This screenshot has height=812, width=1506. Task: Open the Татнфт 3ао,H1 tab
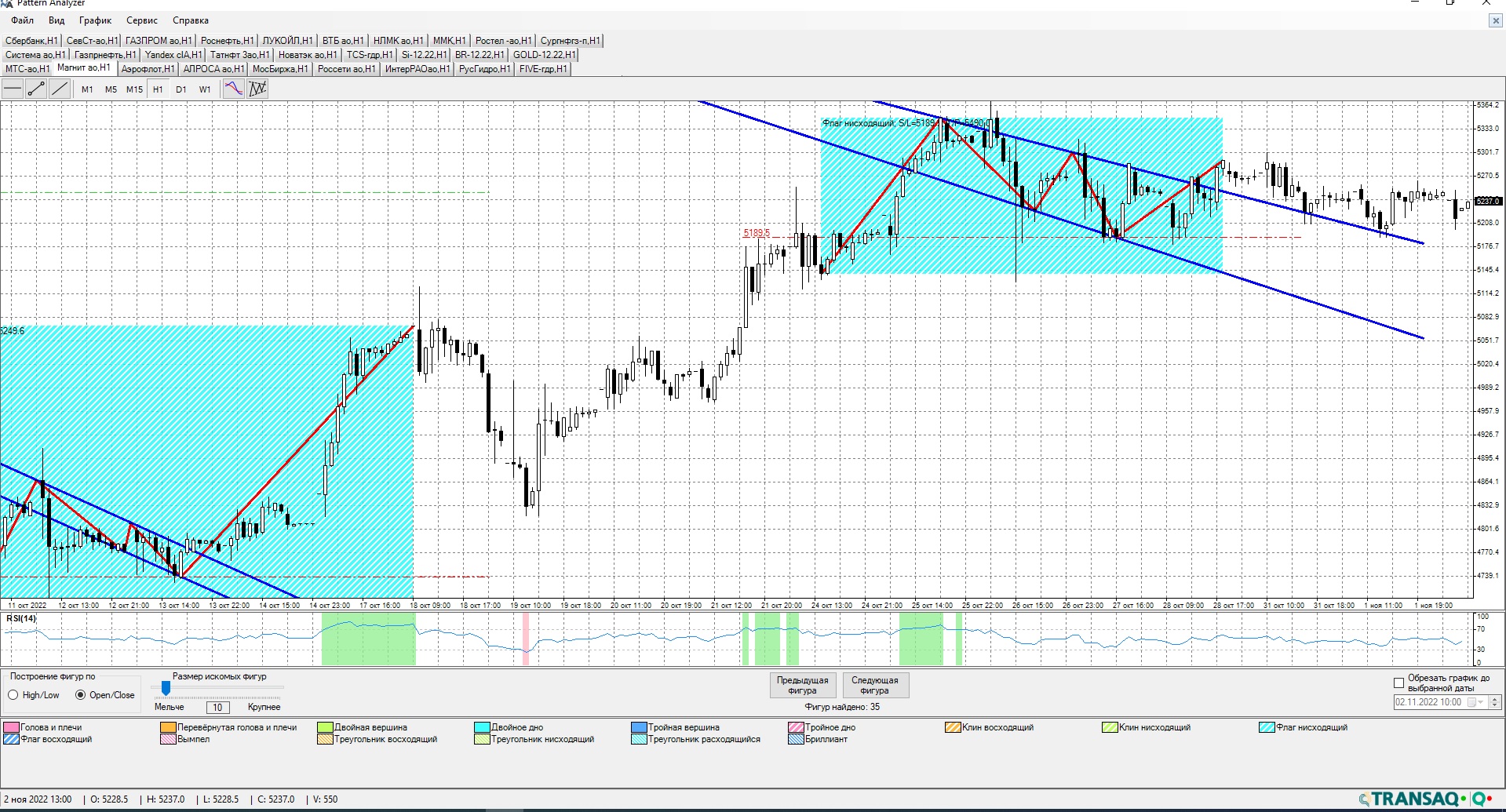click(239, 55)
